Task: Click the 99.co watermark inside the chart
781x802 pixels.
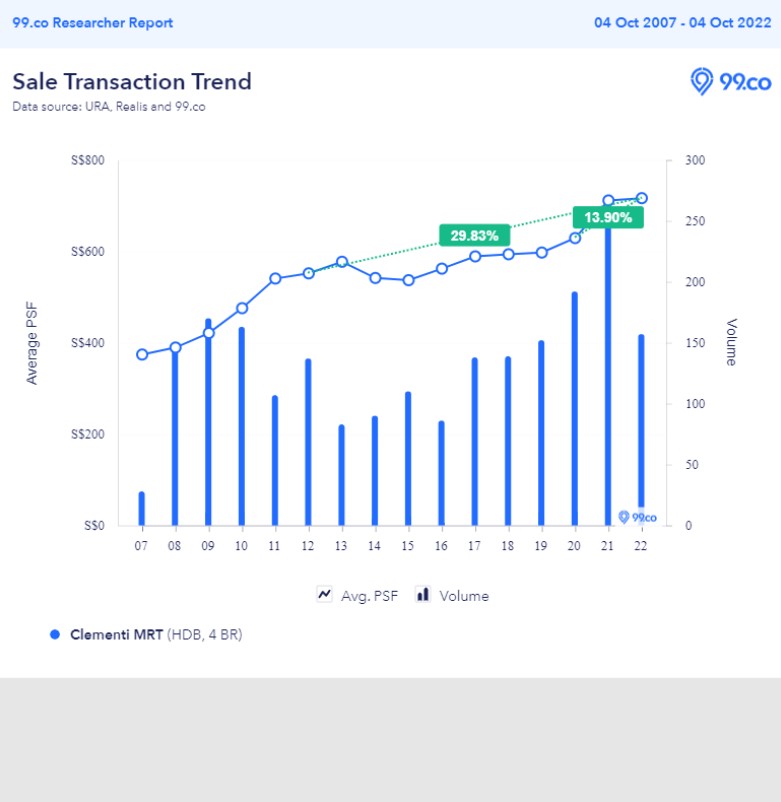Action: click(638, 517)
